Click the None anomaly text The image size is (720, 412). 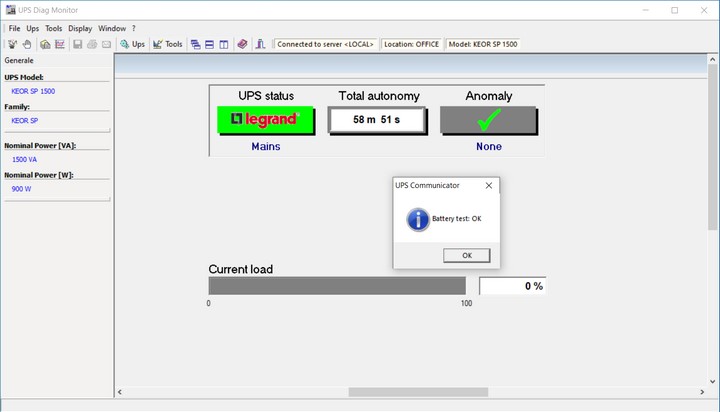(x=489, y=147)
